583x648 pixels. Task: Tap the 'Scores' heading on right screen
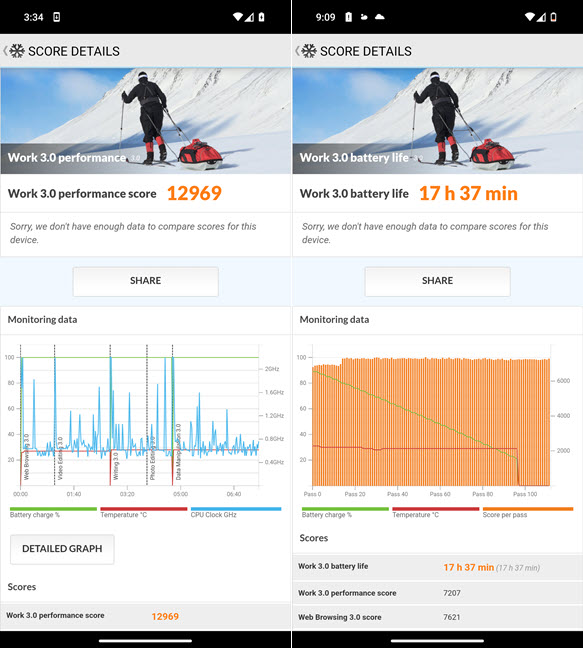tap(314, 538)
